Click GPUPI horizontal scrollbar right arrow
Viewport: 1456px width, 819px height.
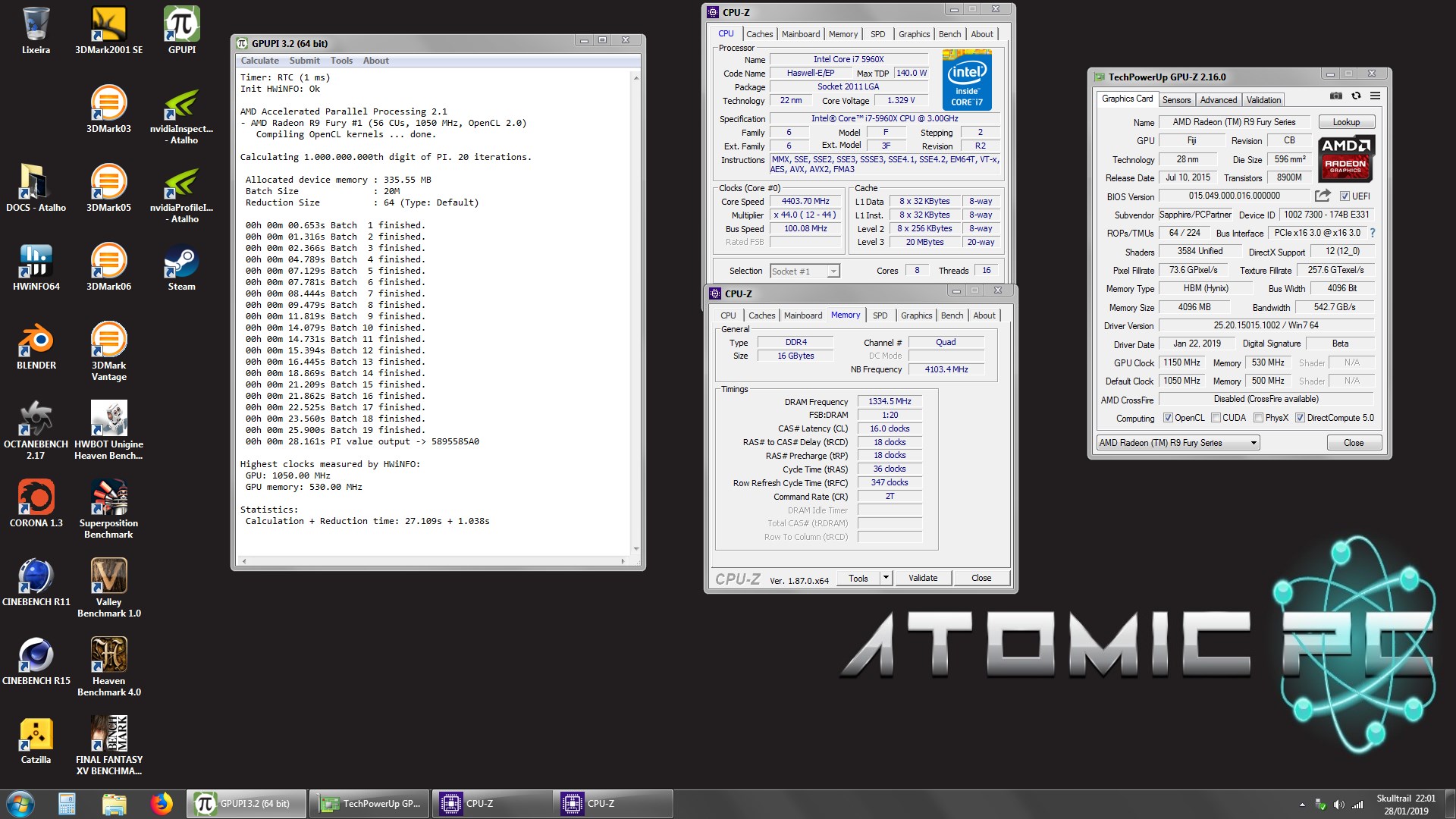point(623,561)
